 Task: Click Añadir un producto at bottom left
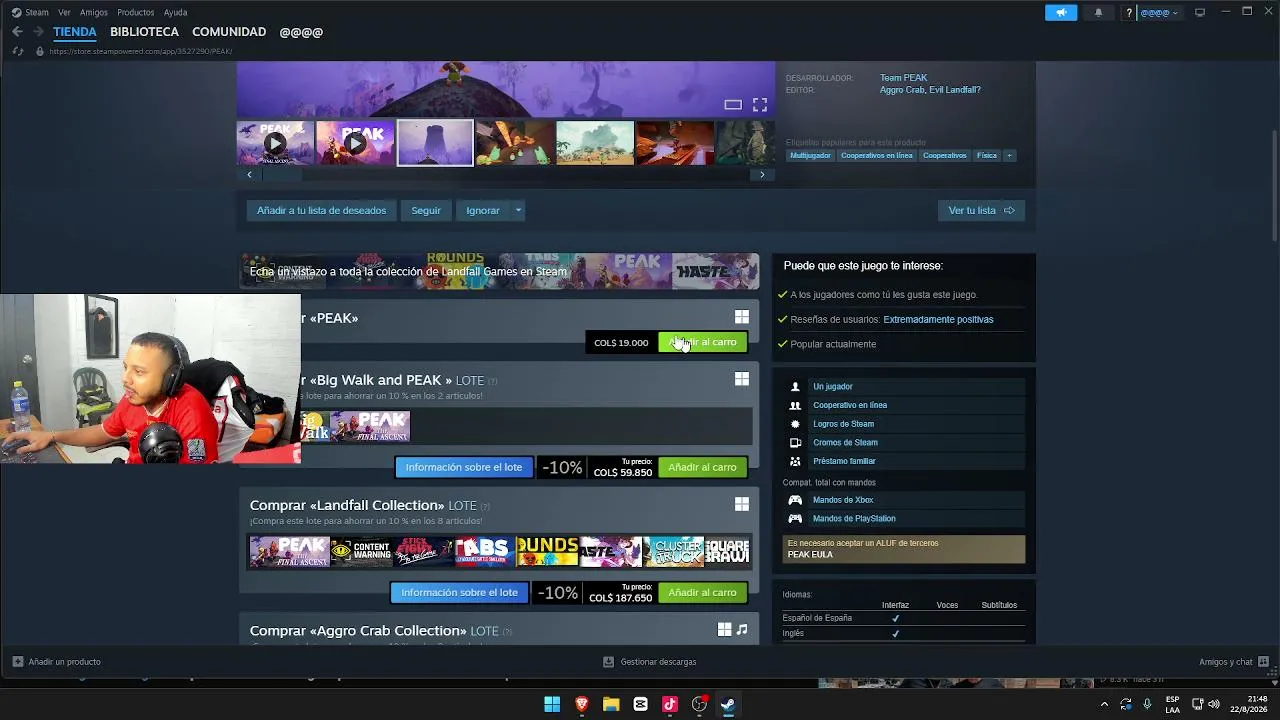pos(57,662)
